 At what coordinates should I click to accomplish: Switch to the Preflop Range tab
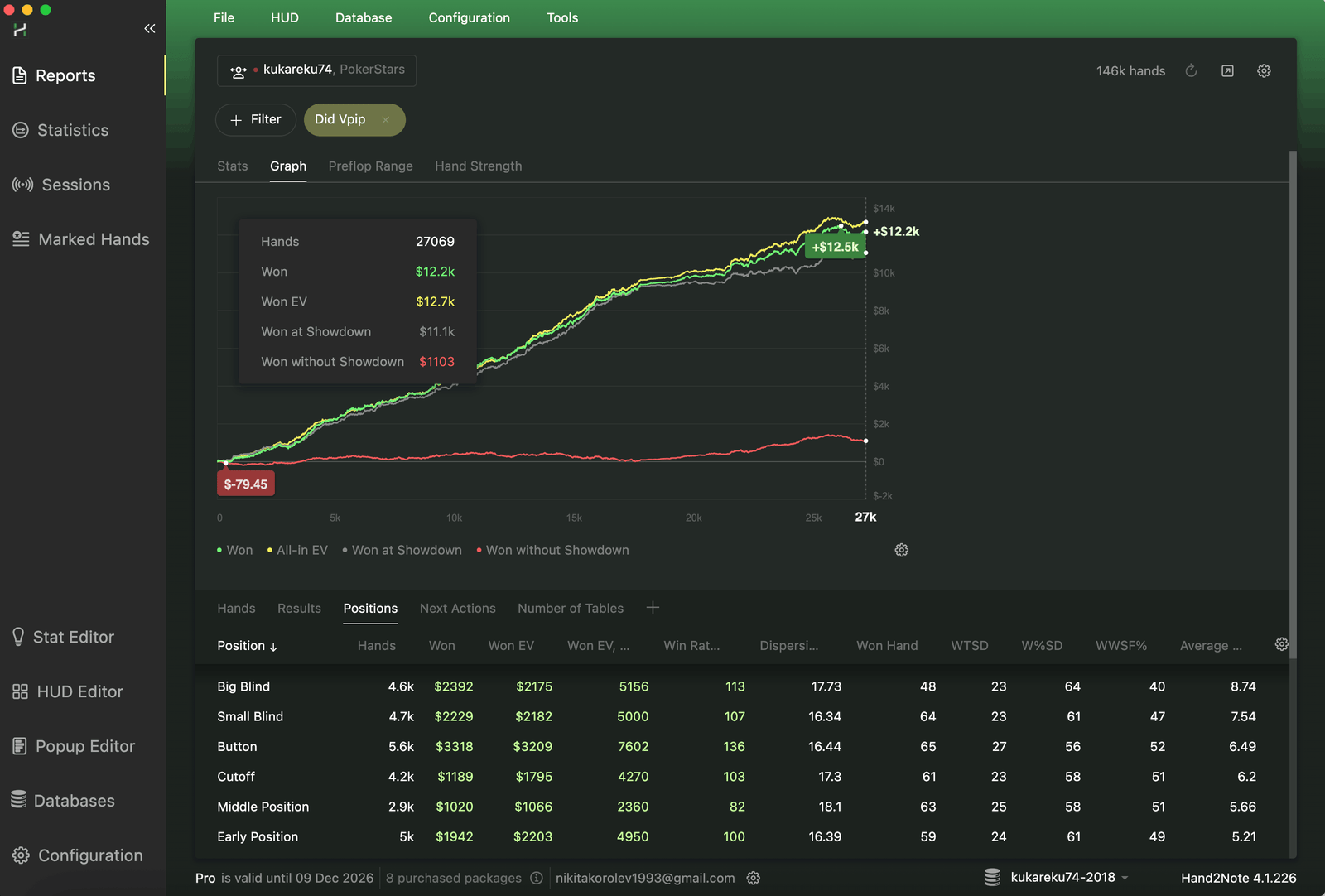370,166
